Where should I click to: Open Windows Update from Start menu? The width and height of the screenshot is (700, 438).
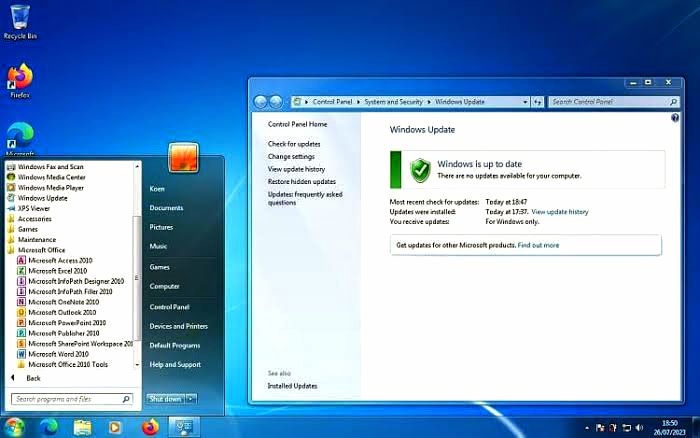point(38,198)
